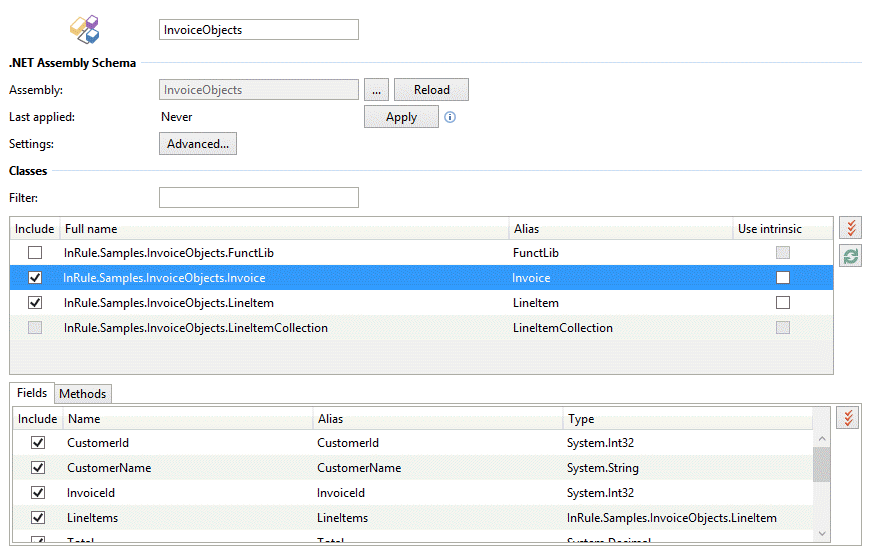Click into the Classes Filter text box
The width and height of the screenshot is (871, 555).
point(258,198)
